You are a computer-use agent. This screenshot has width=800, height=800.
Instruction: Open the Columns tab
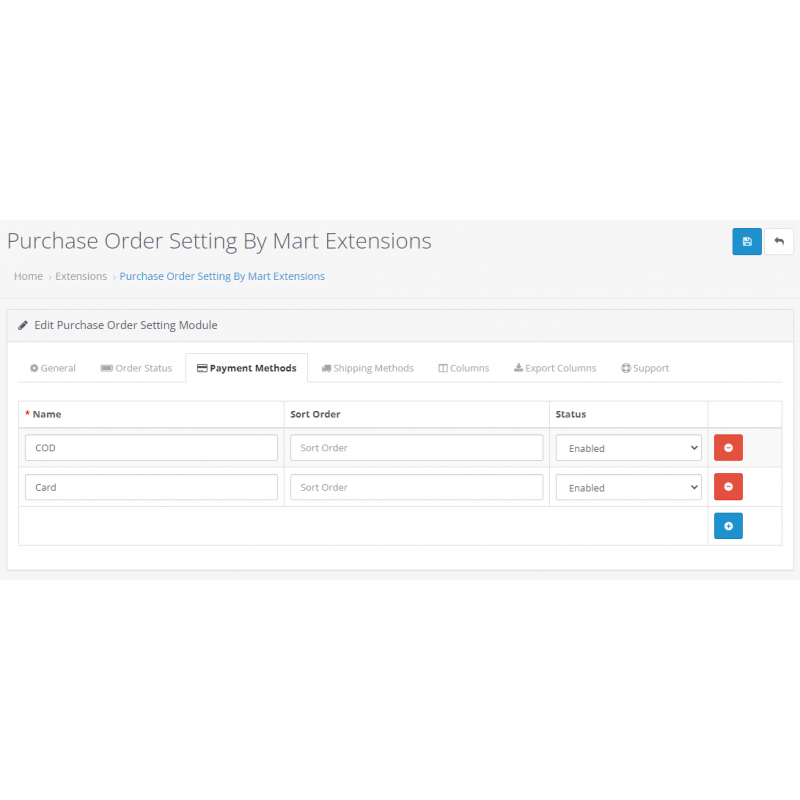[464, 368]
